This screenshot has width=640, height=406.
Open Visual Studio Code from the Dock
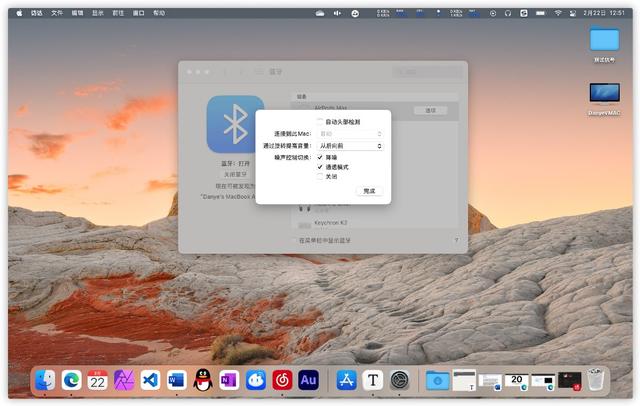tap(150, 380)
